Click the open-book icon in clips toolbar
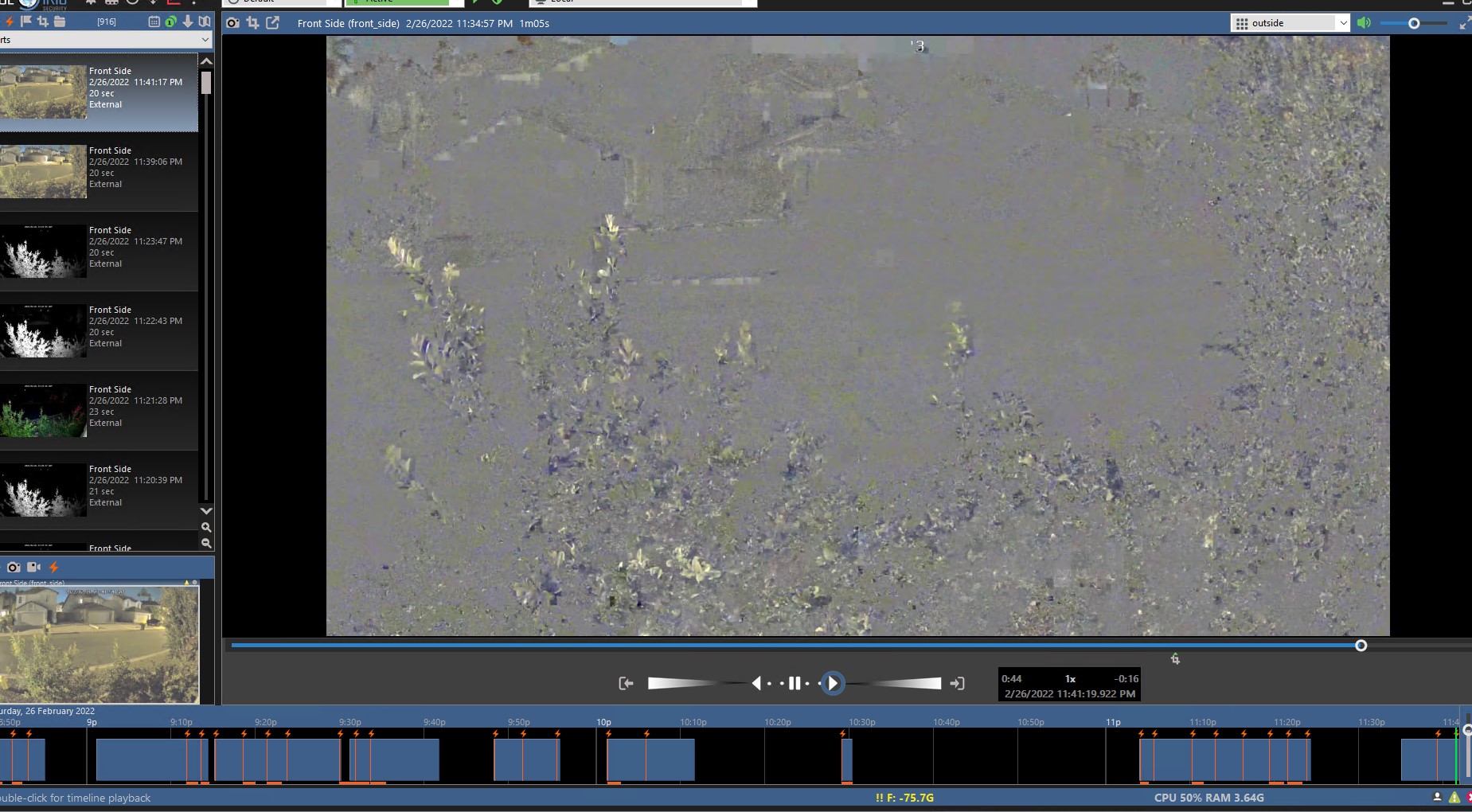 point(205,21)
